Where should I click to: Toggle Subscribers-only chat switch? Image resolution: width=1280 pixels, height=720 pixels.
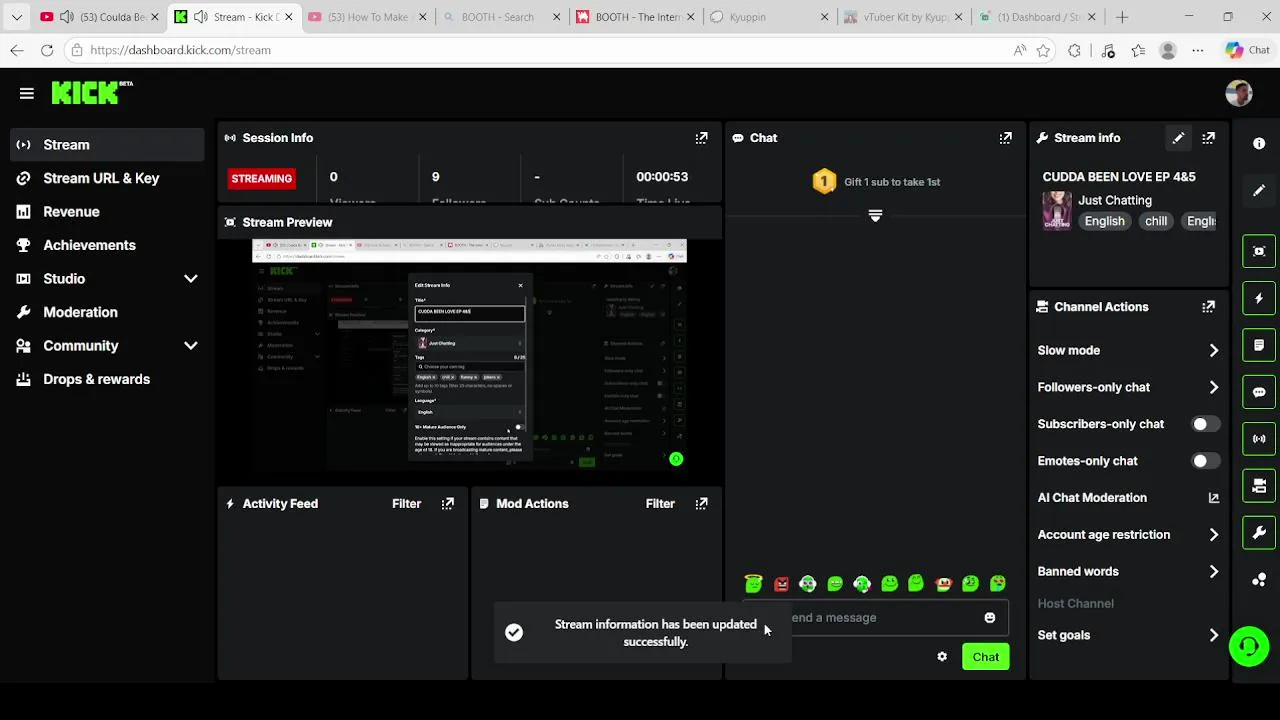click(1205, 424)
